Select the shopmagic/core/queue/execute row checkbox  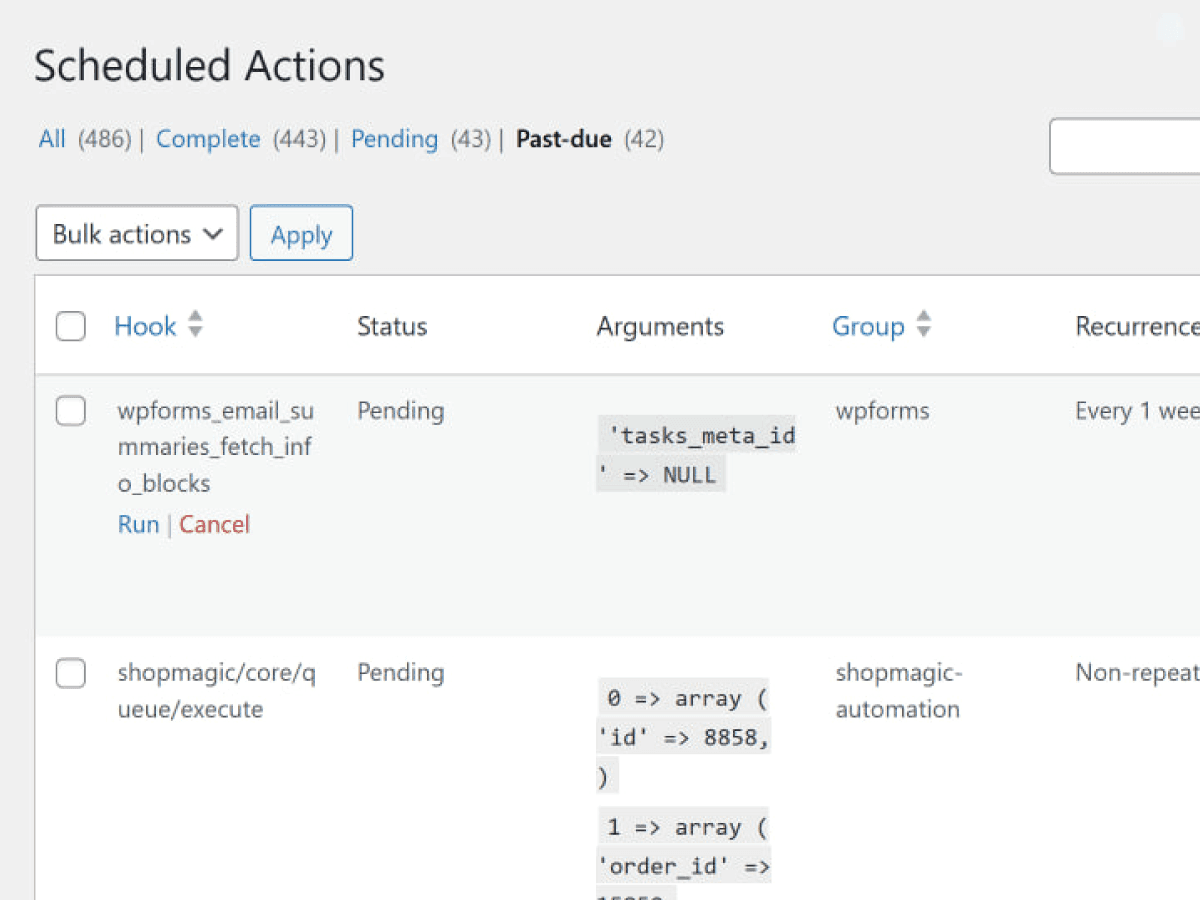click(x=70, y=673)
